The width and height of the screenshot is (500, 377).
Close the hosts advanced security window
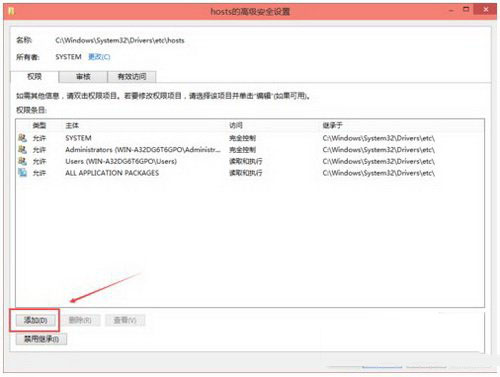coord(486,10)
